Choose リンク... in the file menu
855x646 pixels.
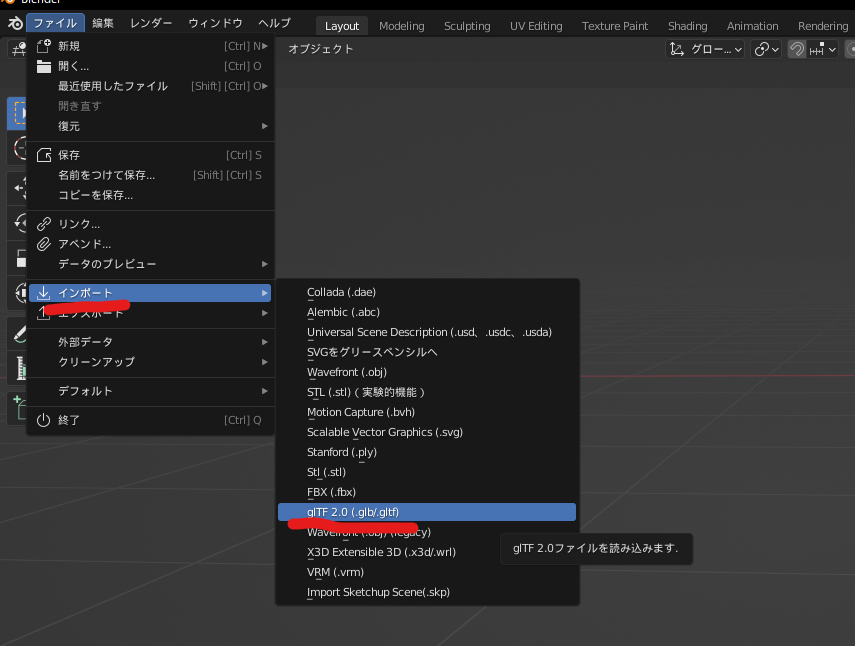pyautogui.click(x=150, y=224)
